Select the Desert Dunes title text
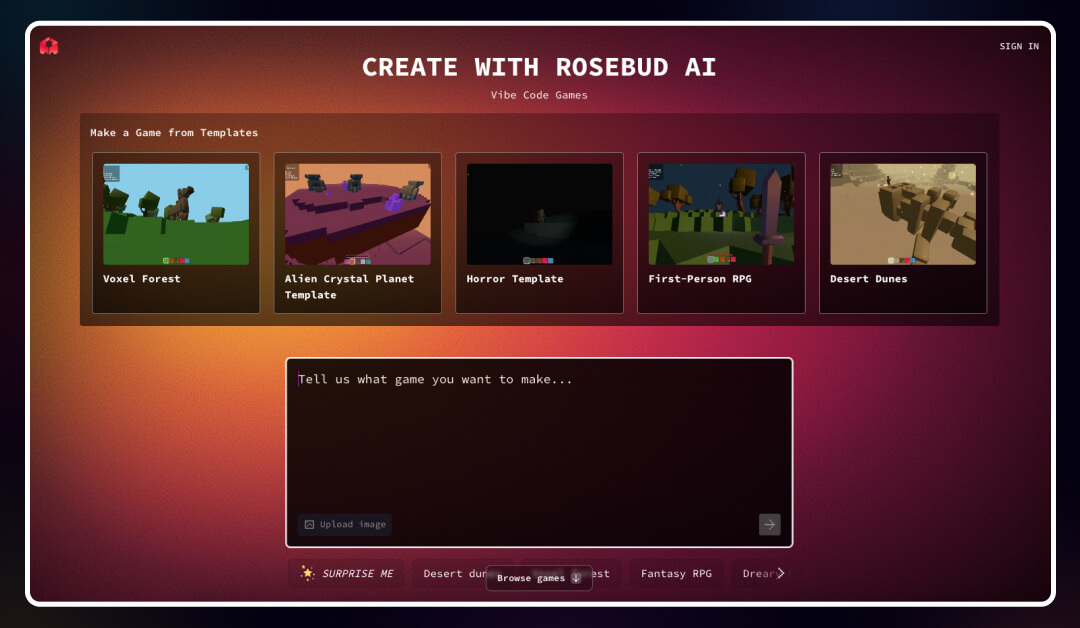The height and width of the screenshot is (628, 1080). [869, 279]
